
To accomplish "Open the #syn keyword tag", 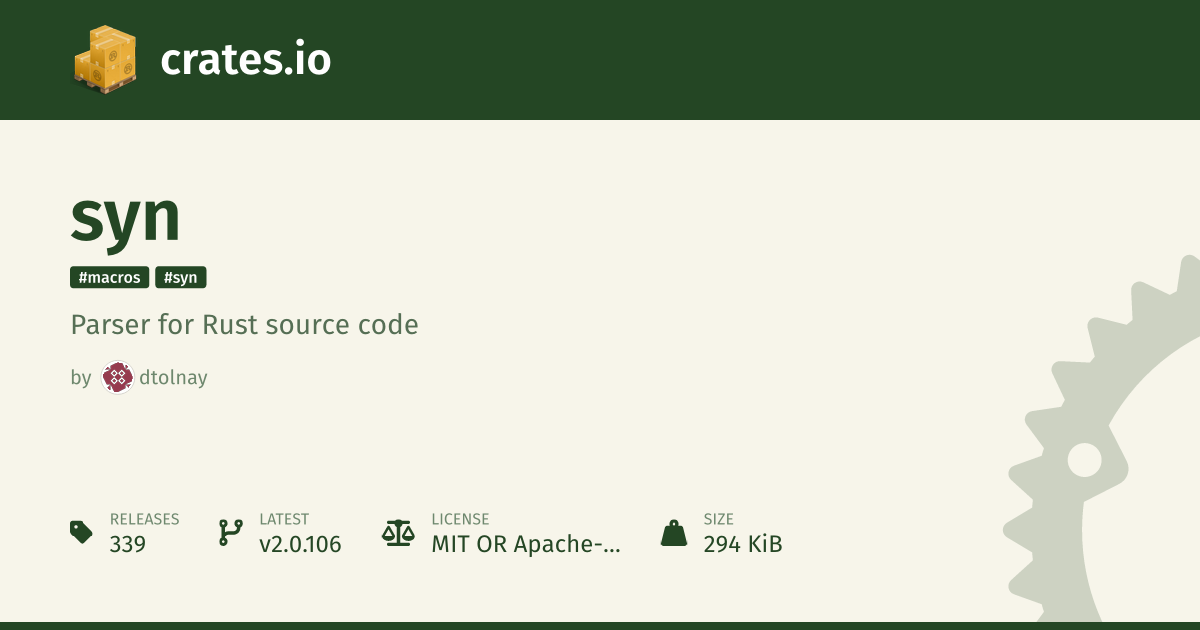I will click(x=181, y=278).
